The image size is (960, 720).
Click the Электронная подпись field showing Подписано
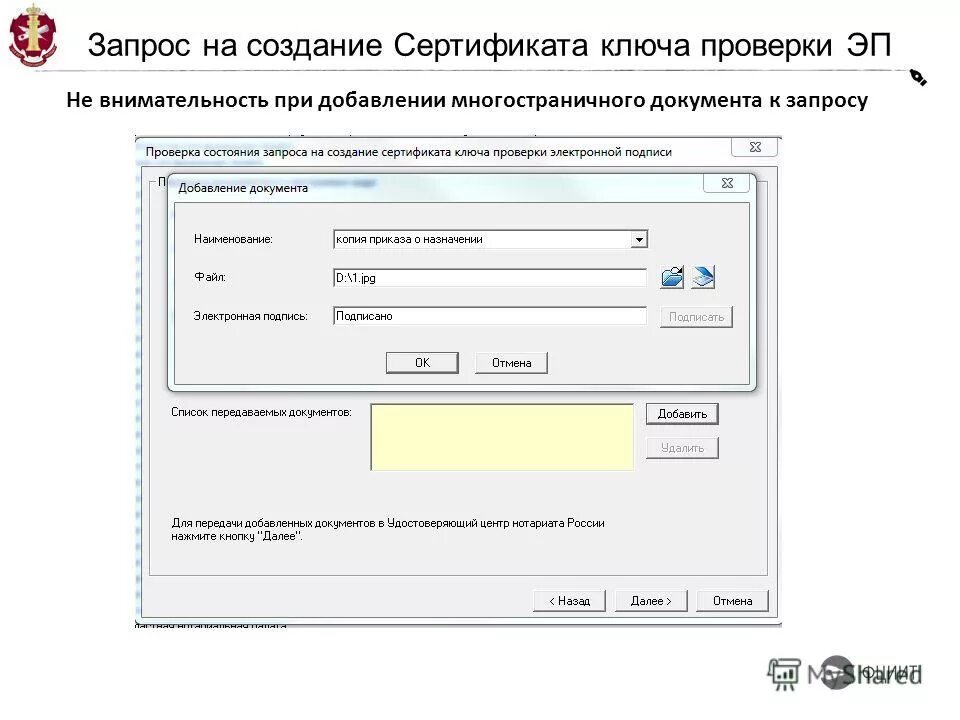(490, 315)
